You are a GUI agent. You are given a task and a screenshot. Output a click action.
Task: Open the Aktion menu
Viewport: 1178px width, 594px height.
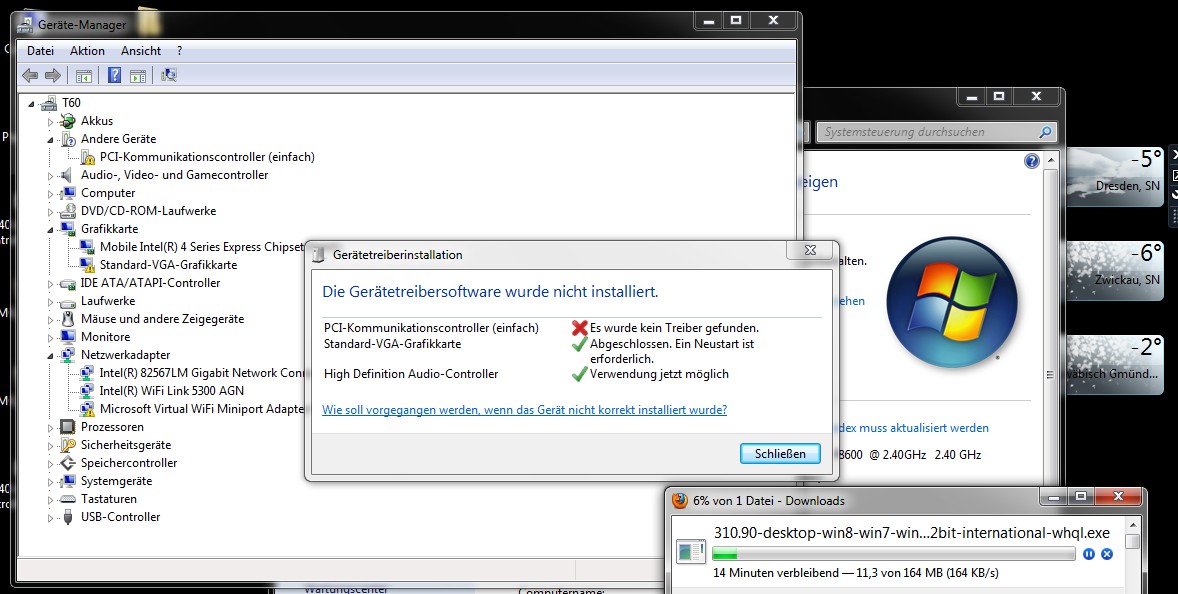[x=87, y=51]
